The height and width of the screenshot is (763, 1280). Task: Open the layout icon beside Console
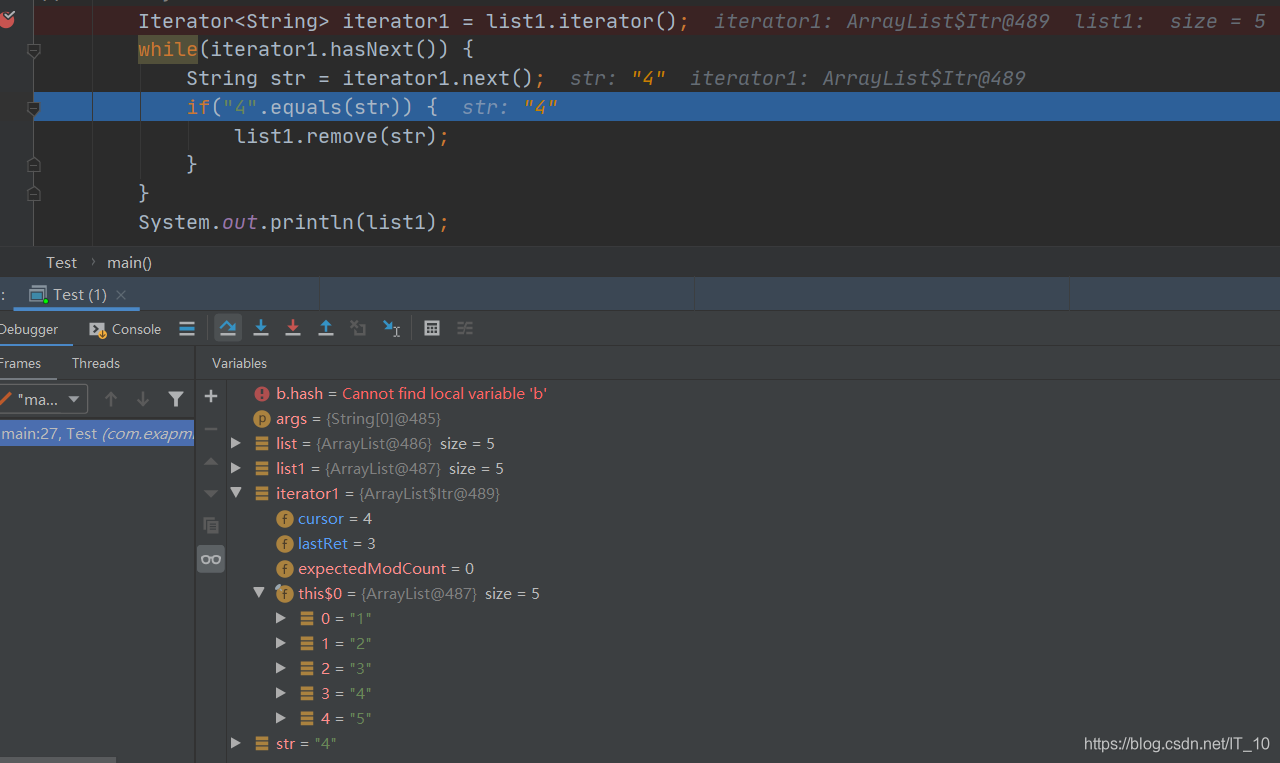coord(187,328)
